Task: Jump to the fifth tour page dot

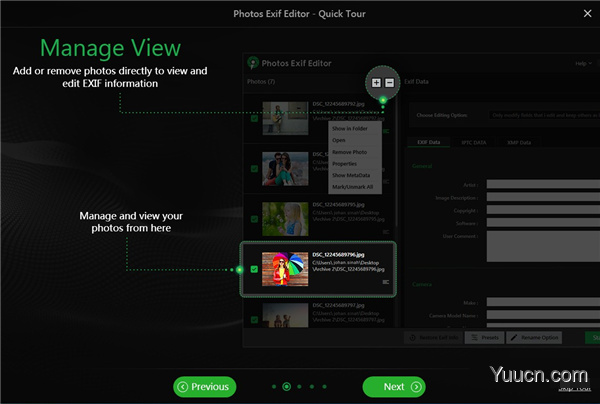Action: tap(324, 387)
